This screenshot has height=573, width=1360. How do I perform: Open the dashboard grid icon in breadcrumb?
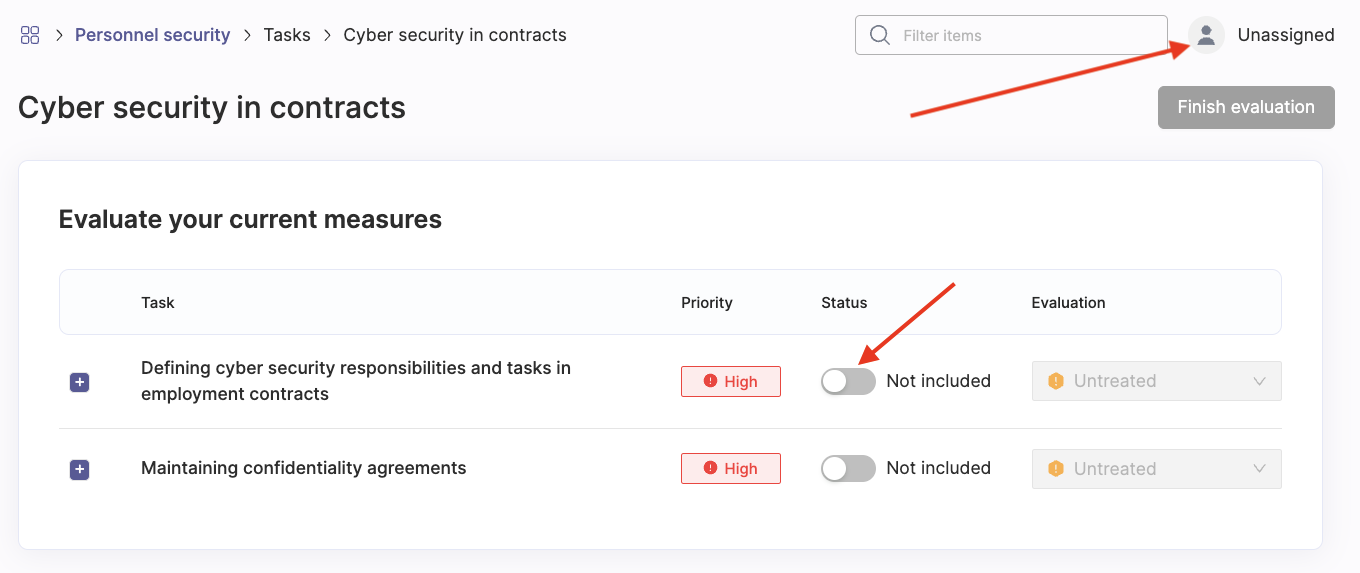(30, 35)
